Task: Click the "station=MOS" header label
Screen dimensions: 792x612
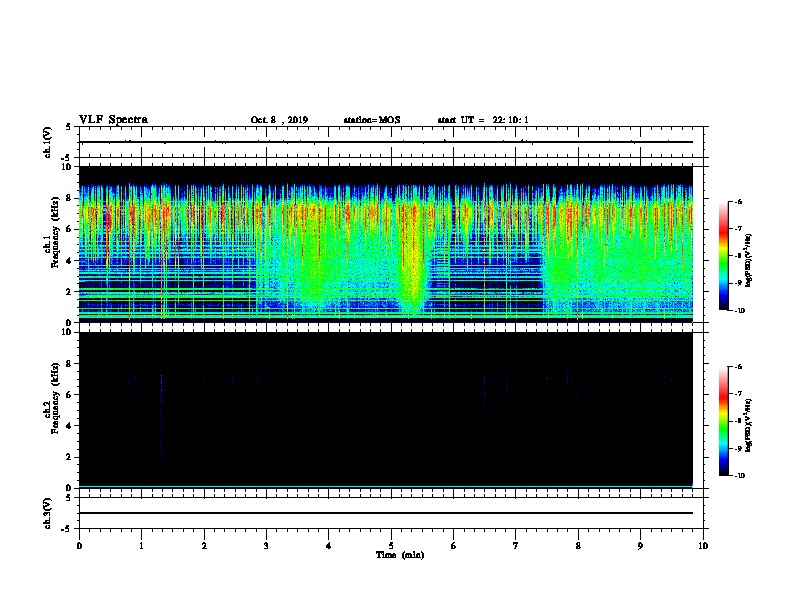Action: [372, 120]
